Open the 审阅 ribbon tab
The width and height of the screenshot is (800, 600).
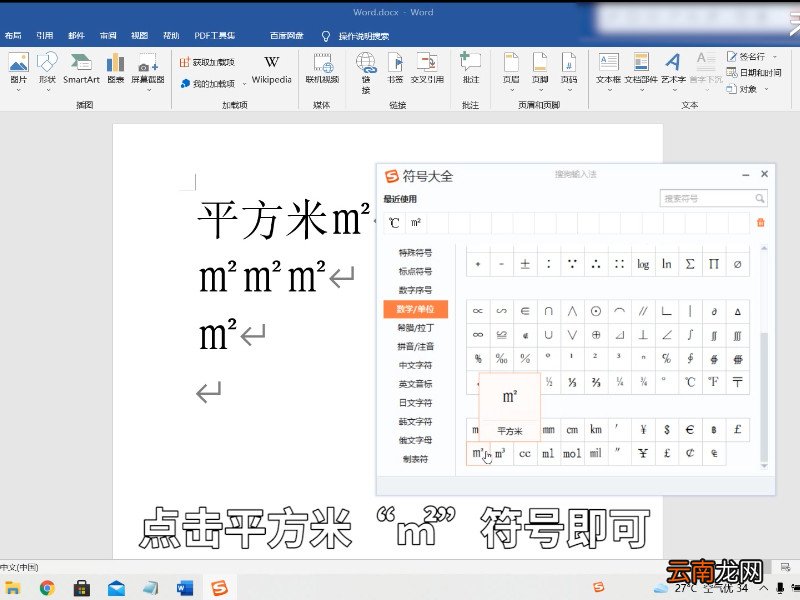pyautogui.click(x=108, y=36)
